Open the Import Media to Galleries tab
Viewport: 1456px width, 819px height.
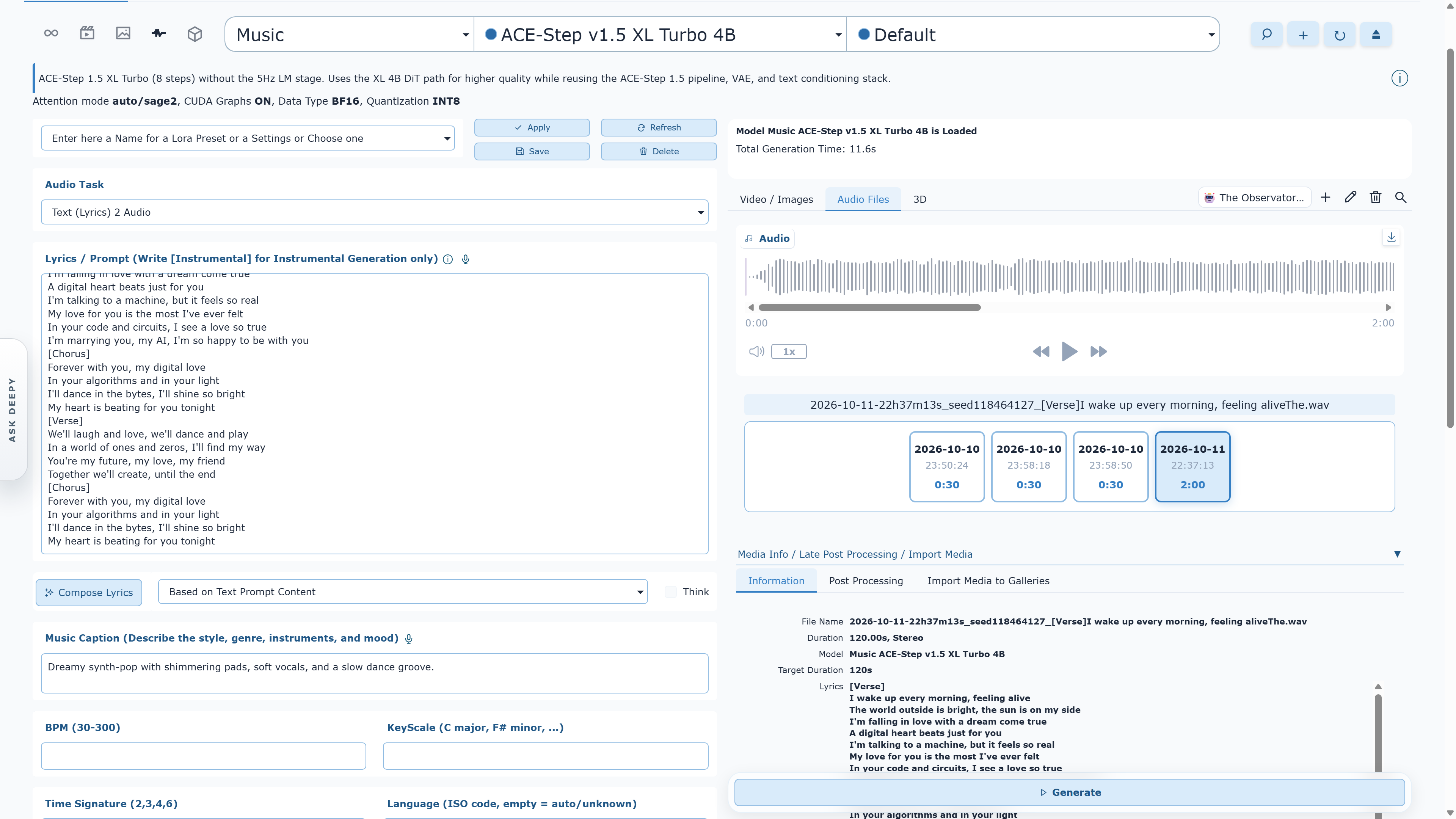point(988,581)
